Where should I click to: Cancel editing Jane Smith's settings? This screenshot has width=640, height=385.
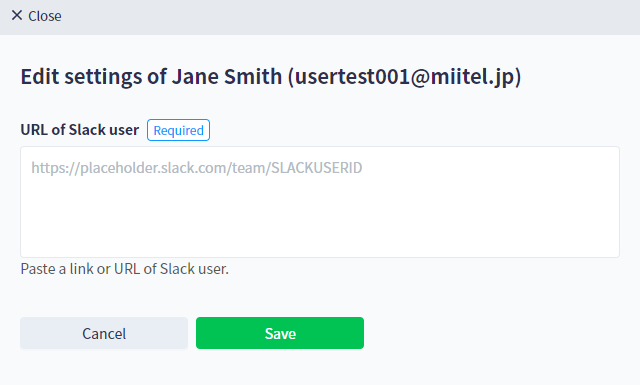[104, 333]
